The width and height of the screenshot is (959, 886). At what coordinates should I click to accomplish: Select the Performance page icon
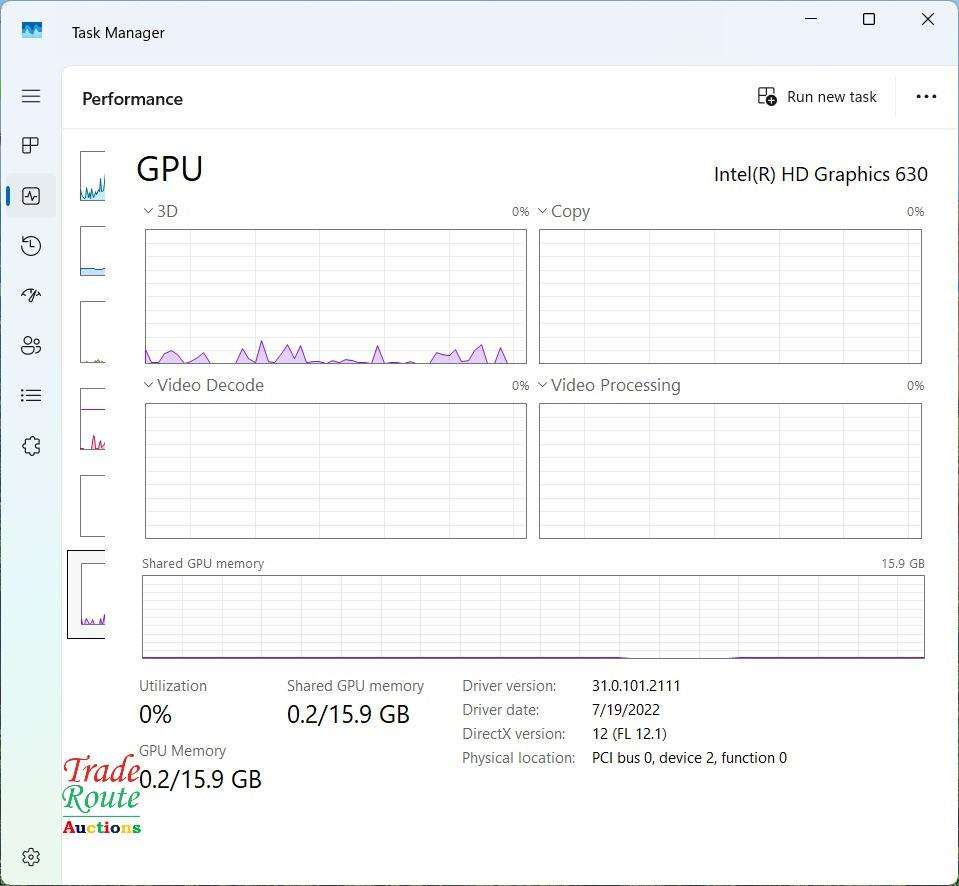click(x=31, y=196)
